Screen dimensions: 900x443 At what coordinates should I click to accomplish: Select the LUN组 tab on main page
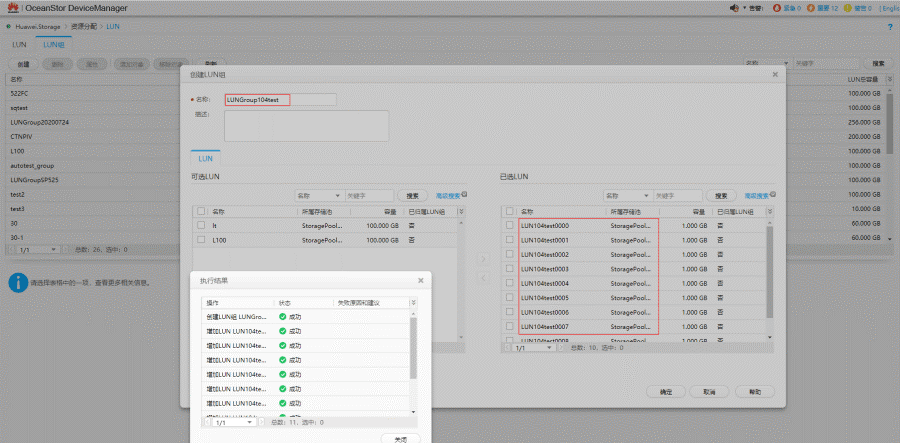point(53,45)
